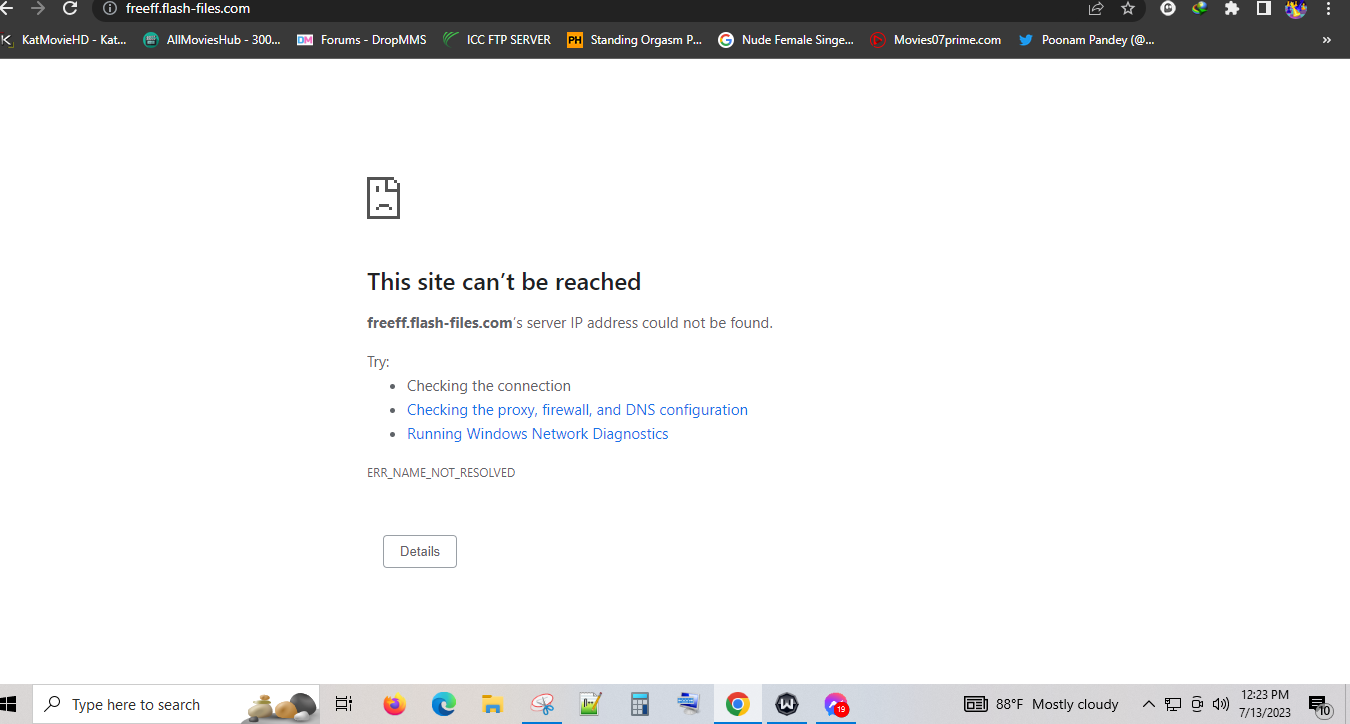Image resolution: width=1350 pixels, height=724 pixels.
Task: Click the 'Type here to search' taskbar box
Action: point(177,704)
